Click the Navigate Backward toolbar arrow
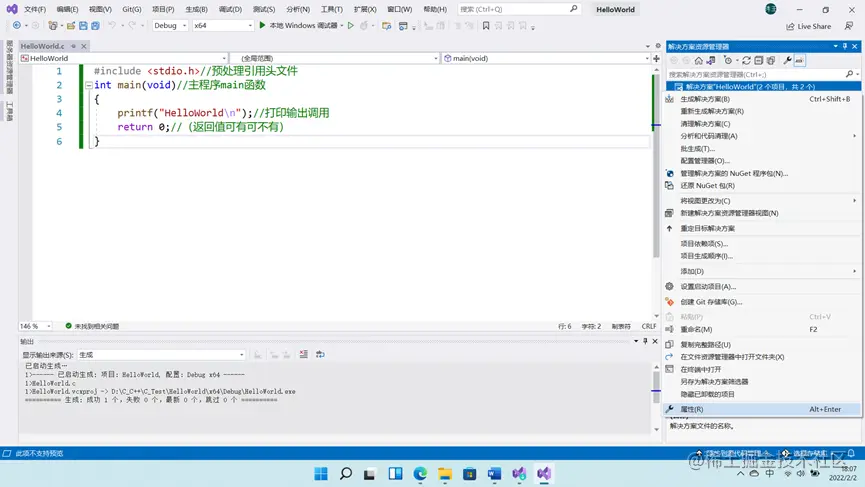 17,25
